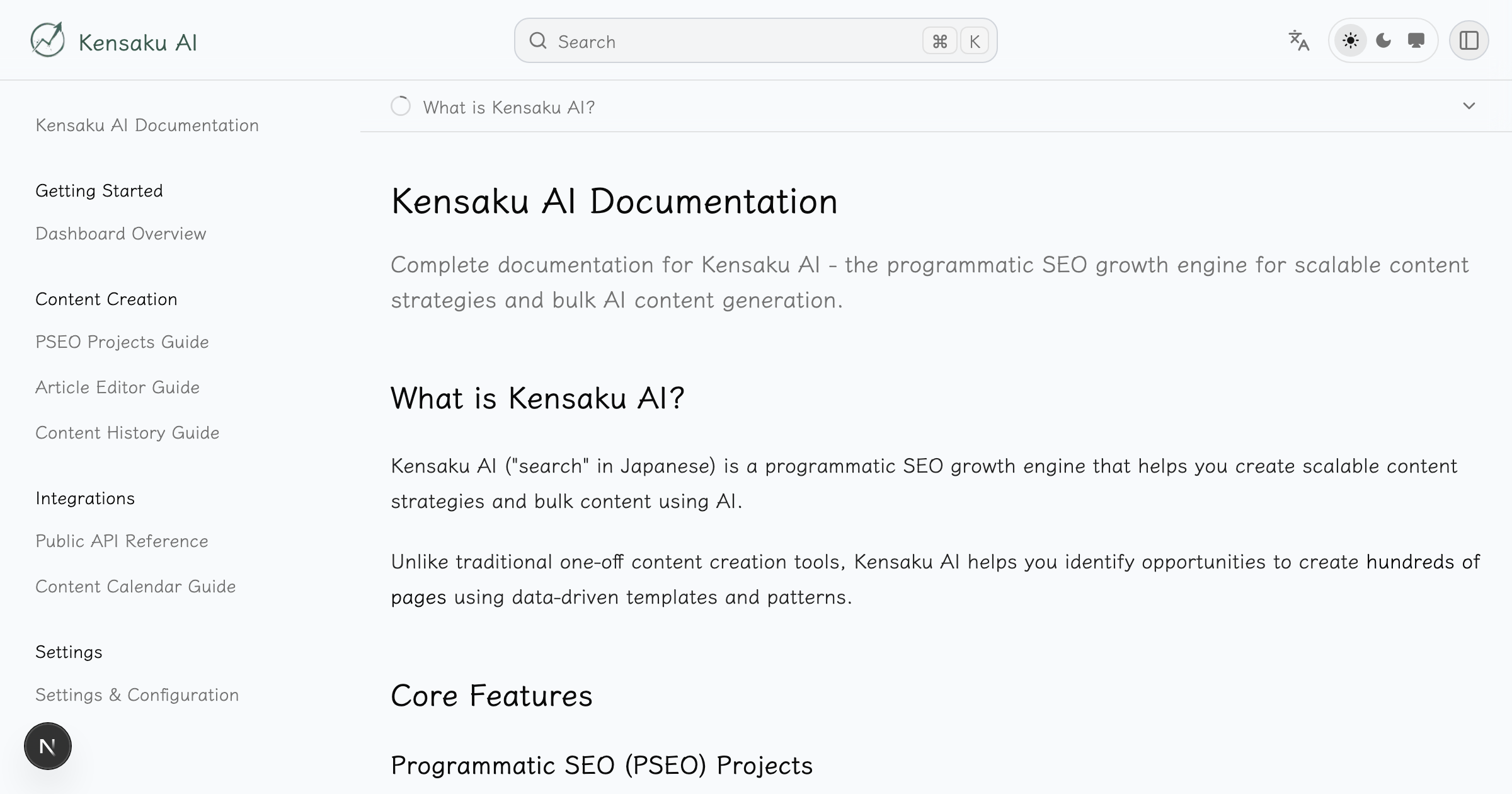Click the 'What is Kensaku AI?' section heading
The image size is (1512, 794).
click(537, 398)
